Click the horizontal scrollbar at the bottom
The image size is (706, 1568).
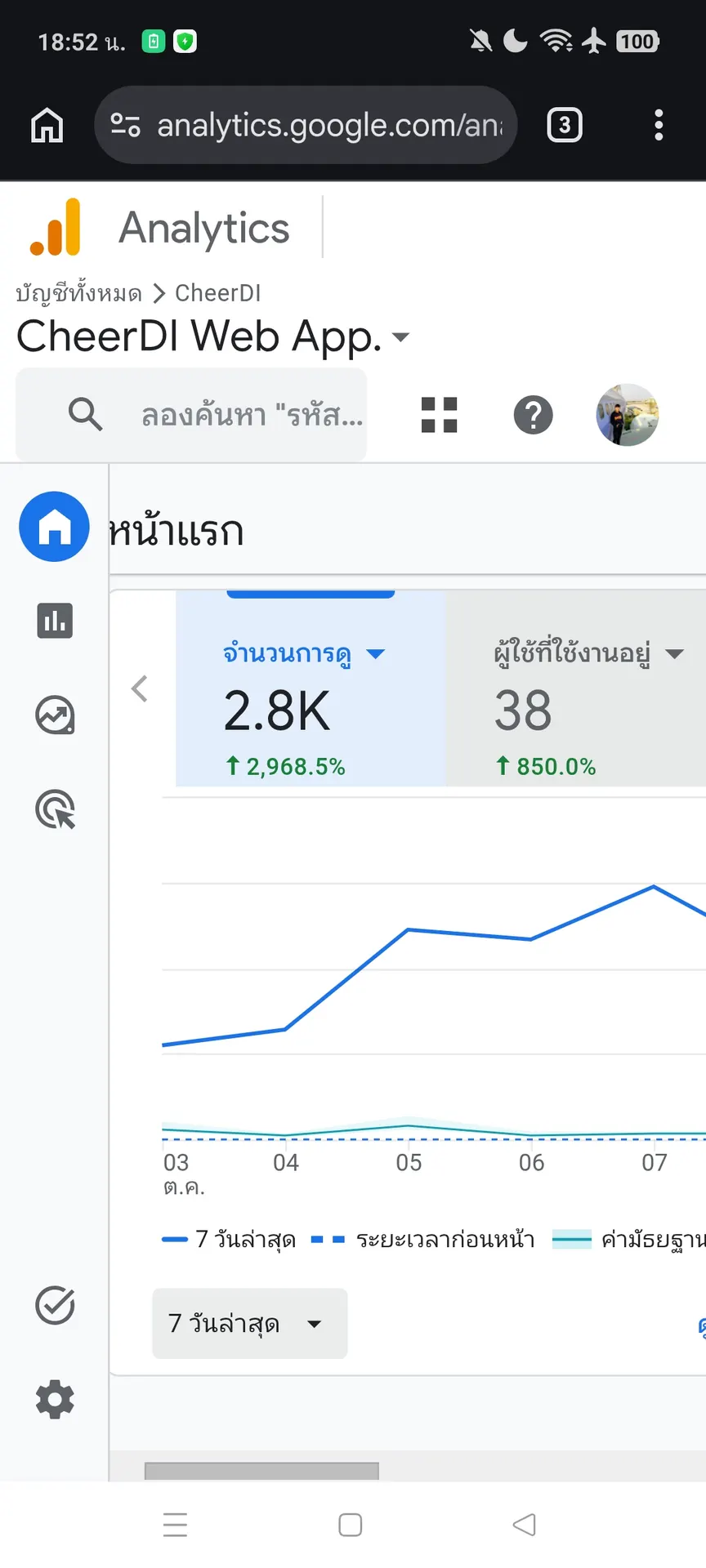[x=261, y=1471]
